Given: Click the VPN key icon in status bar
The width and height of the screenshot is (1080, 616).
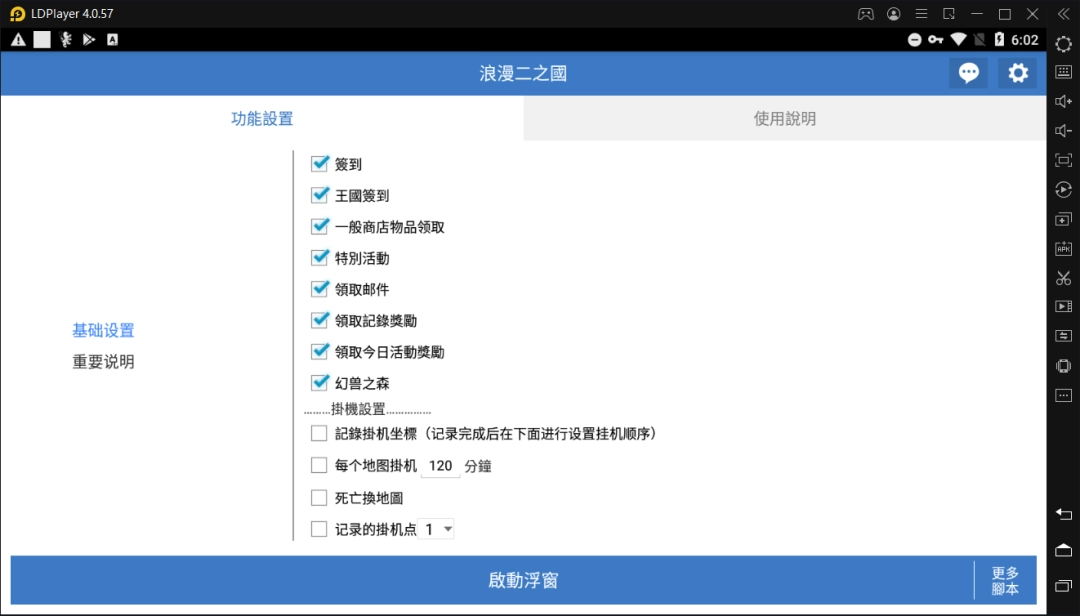Looking at the screenshot, I should pyautogui.click(x=935, y=40).
